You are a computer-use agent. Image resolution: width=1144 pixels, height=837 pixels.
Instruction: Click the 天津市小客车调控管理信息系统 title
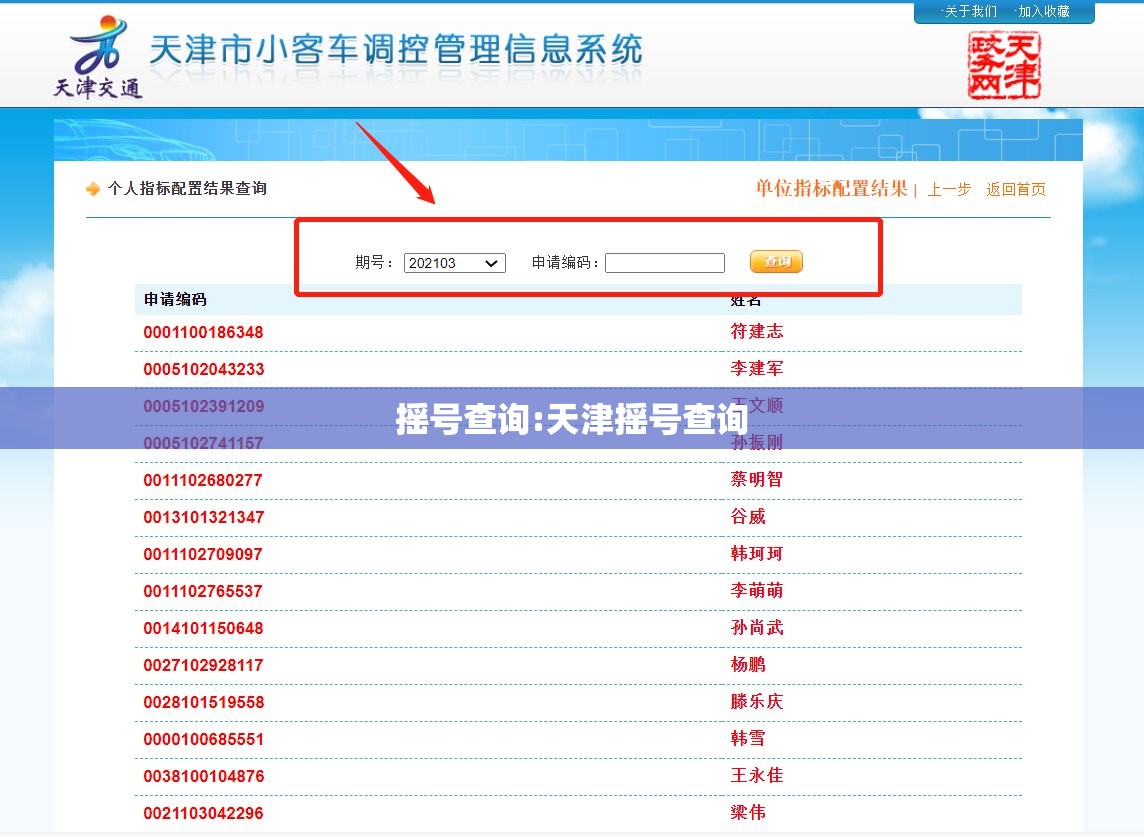pyautogui.click(x=395, y=50)
